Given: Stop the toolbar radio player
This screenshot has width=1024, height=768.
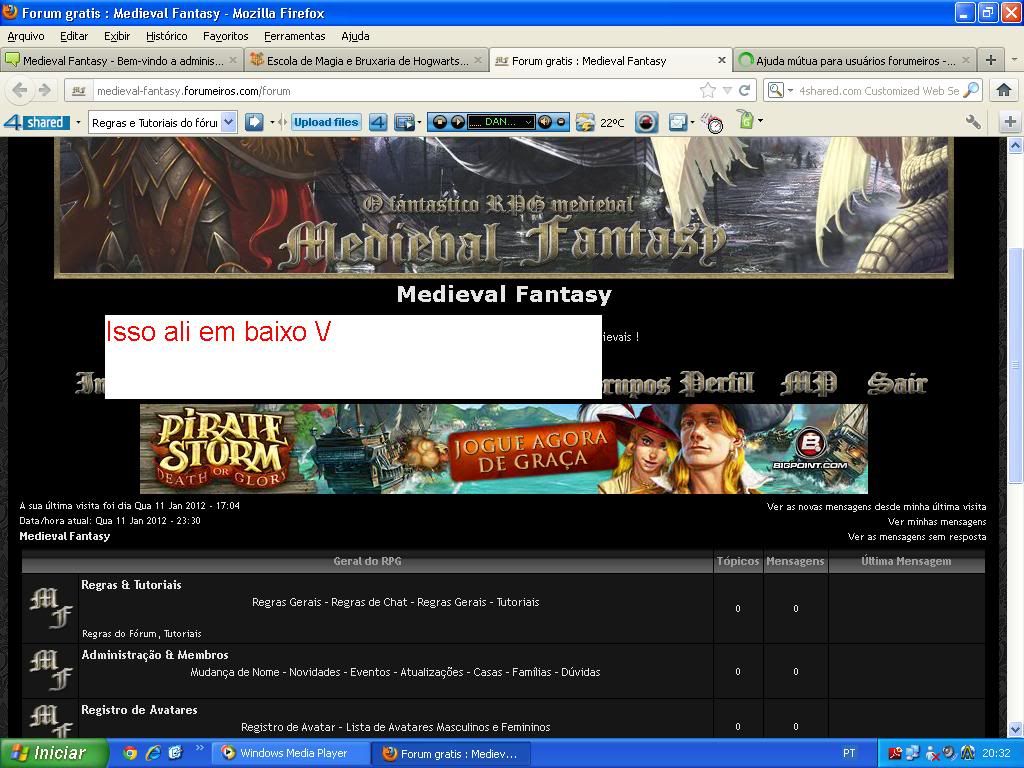Looking at the screenshot, I should [440, 122].
